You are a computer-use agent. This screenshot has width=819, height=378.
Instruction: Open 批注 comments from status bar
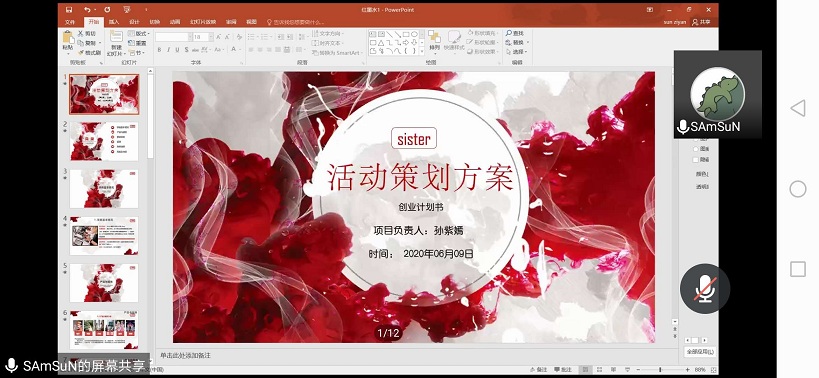(563, 370)
